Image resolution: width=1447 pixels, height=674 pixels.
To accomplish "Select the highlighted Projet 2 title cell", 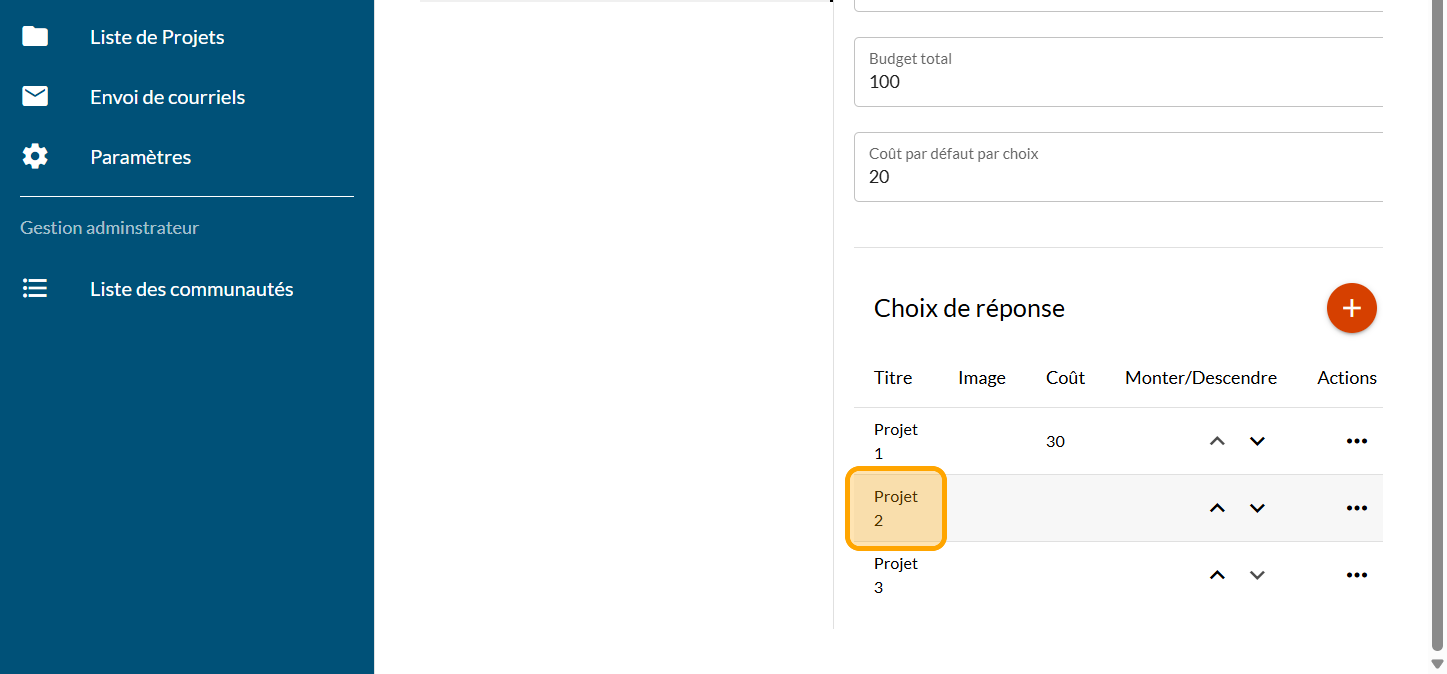I will (x=895, y=508).
